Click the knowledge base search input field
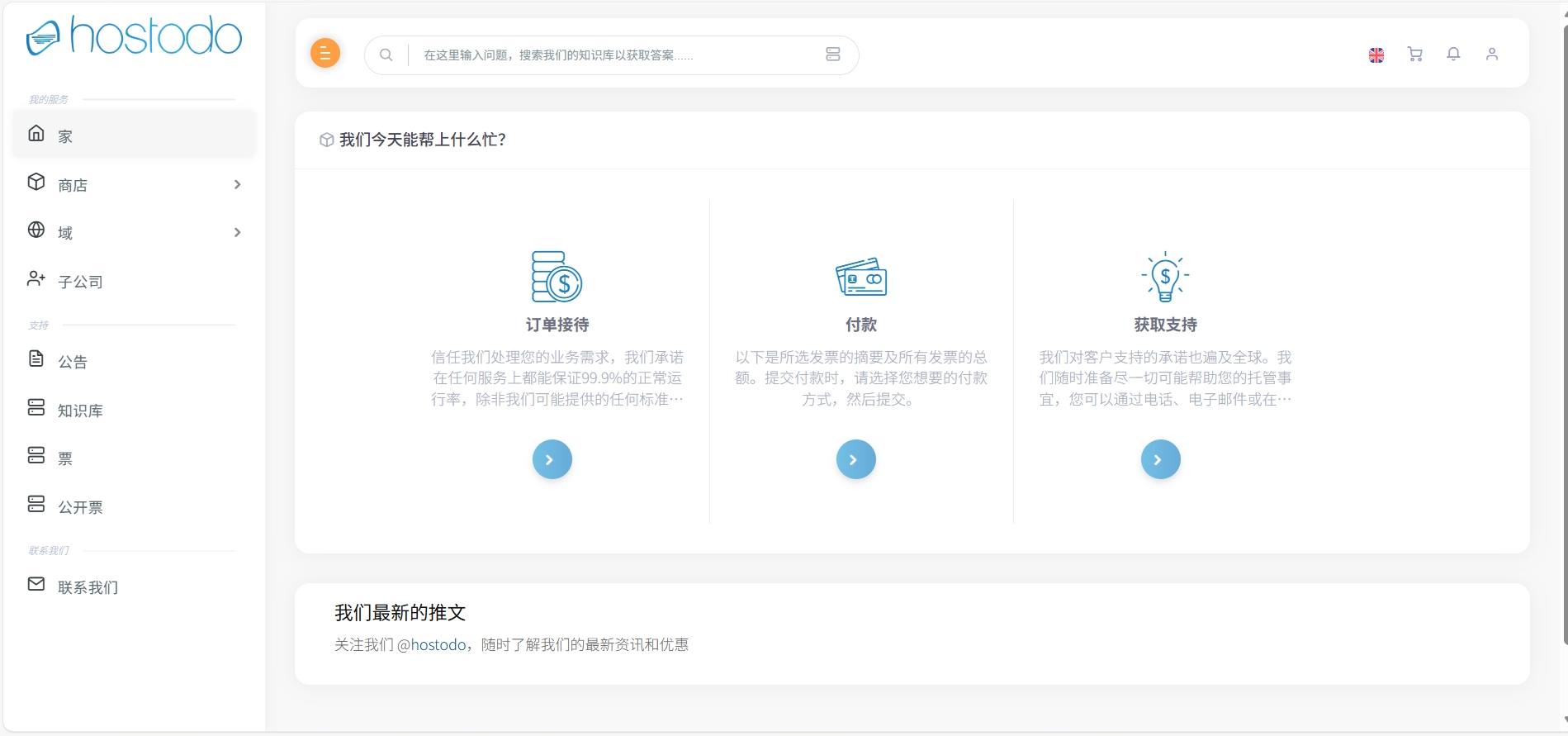The width and height of the screenshot is (1568, 736). pyautogui.click(x=611, y=55)
